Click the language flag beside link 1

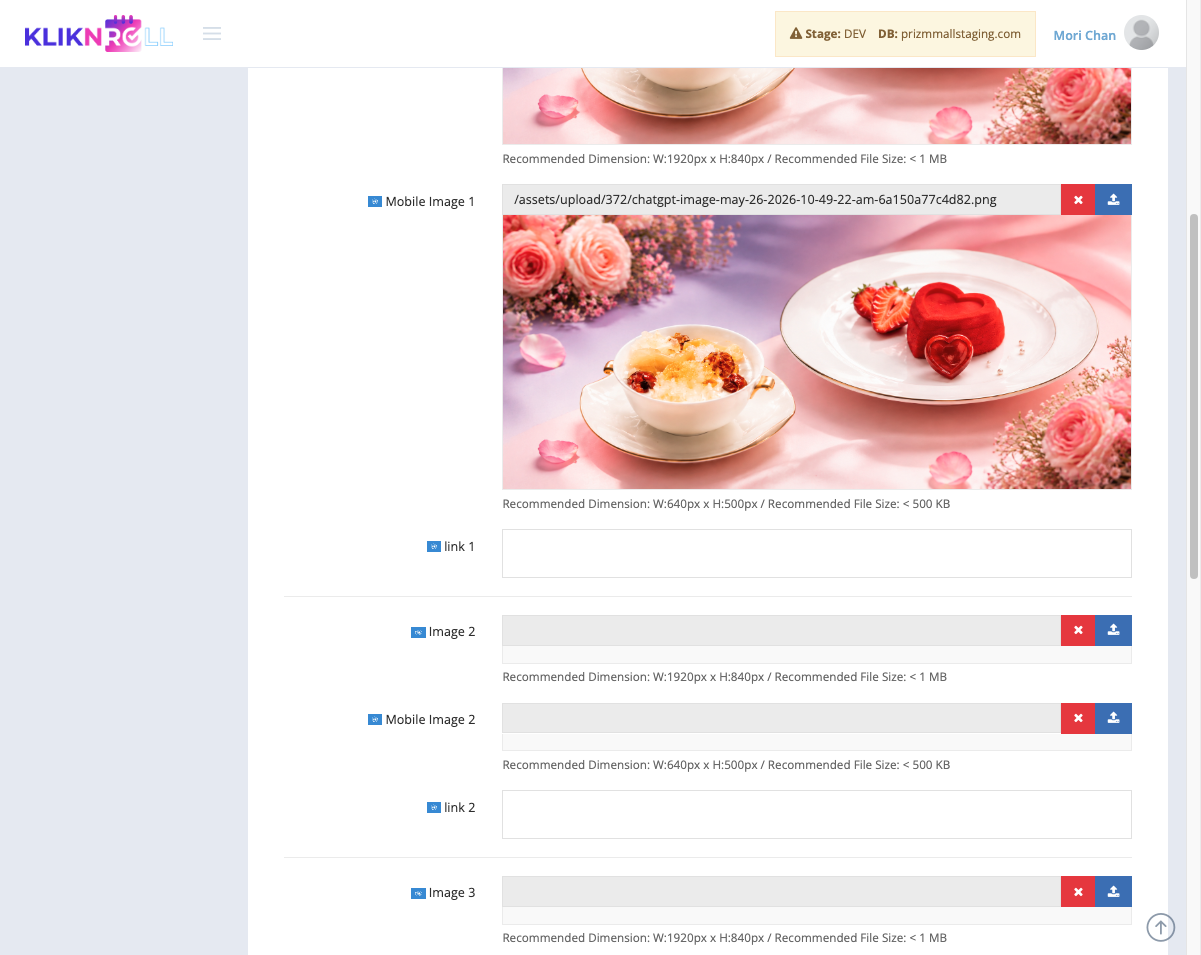coord(434,547)
